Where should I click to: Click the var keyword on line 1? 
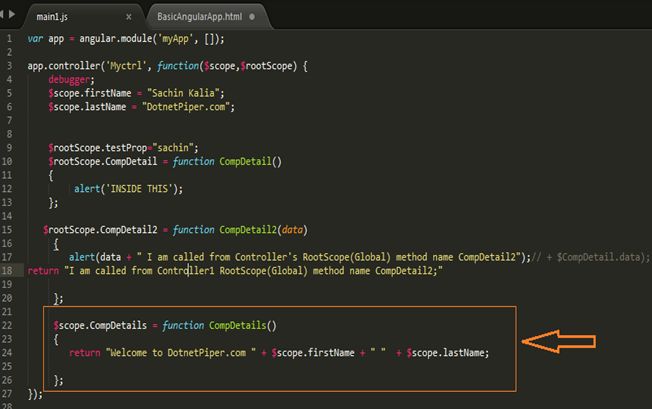pyautogui.click(x=35, y=39)
